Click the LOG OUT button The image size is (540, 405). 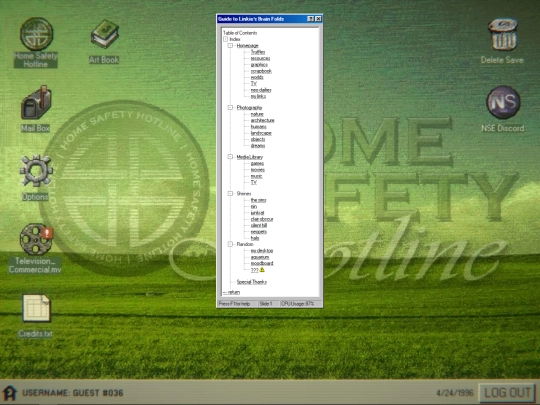point(507,393)
